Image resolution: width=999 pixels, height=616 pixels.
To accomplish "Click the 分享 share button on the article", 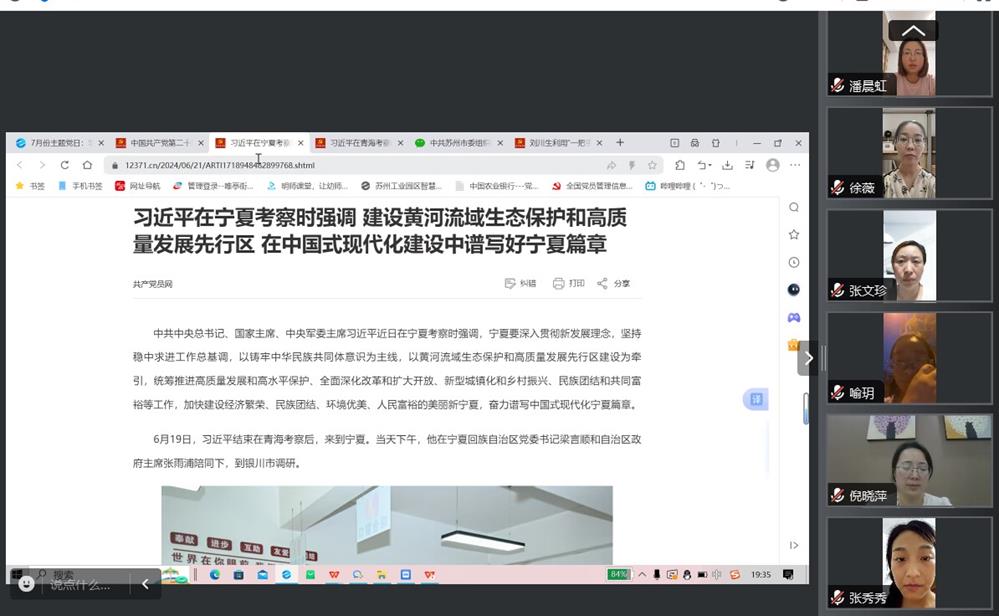I will pos(613,283).
